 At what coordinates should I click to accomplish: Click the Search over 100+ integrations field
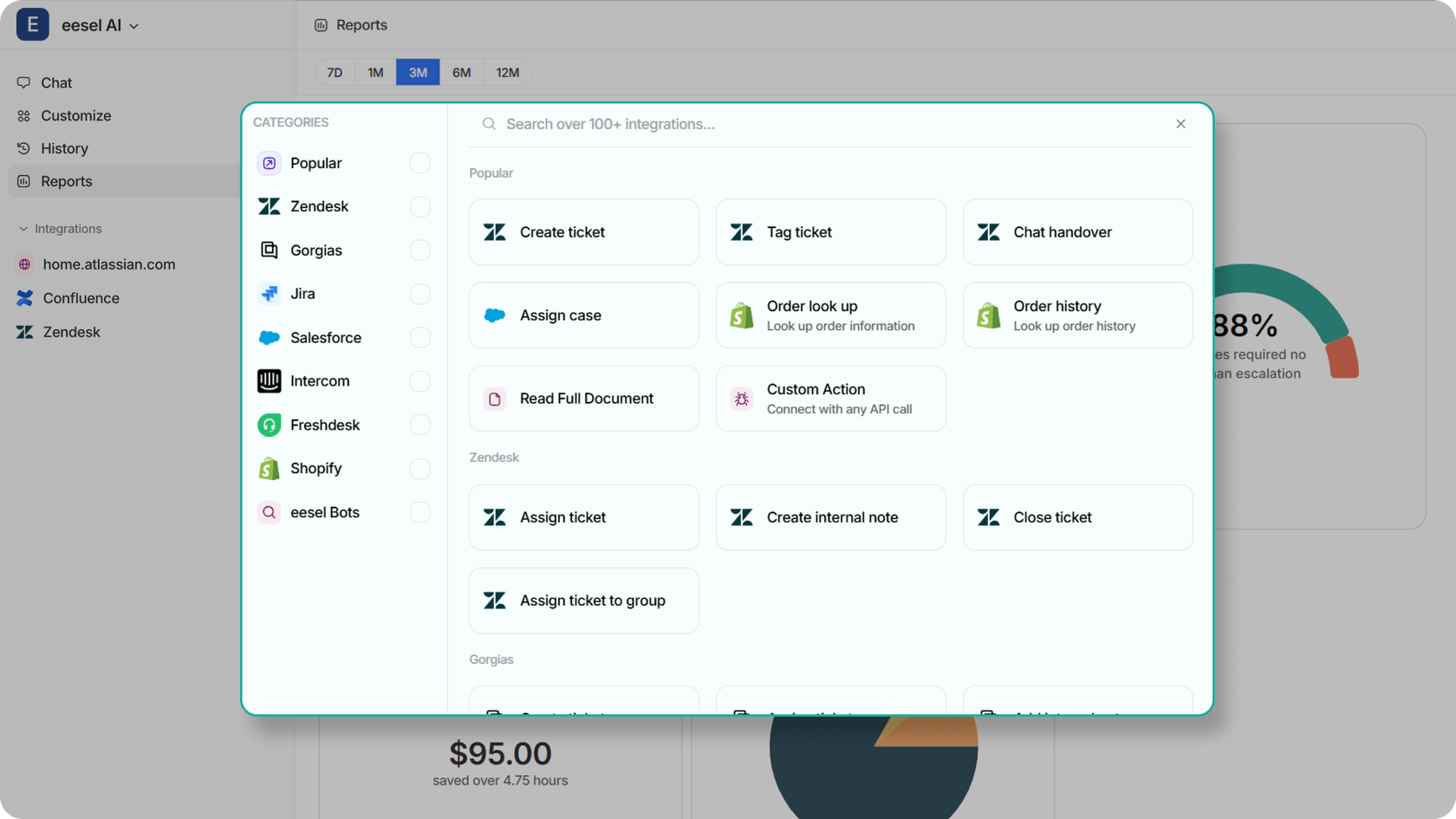(823, 124)
